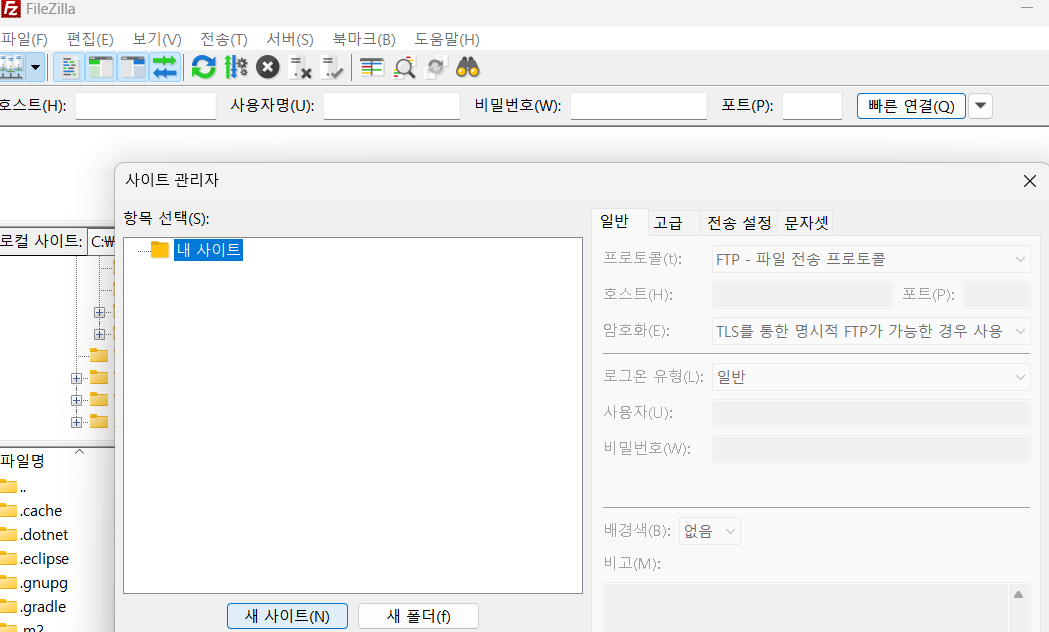Open the directory listing filters icon
The image size is (1049, 632).
pos(372,68)
